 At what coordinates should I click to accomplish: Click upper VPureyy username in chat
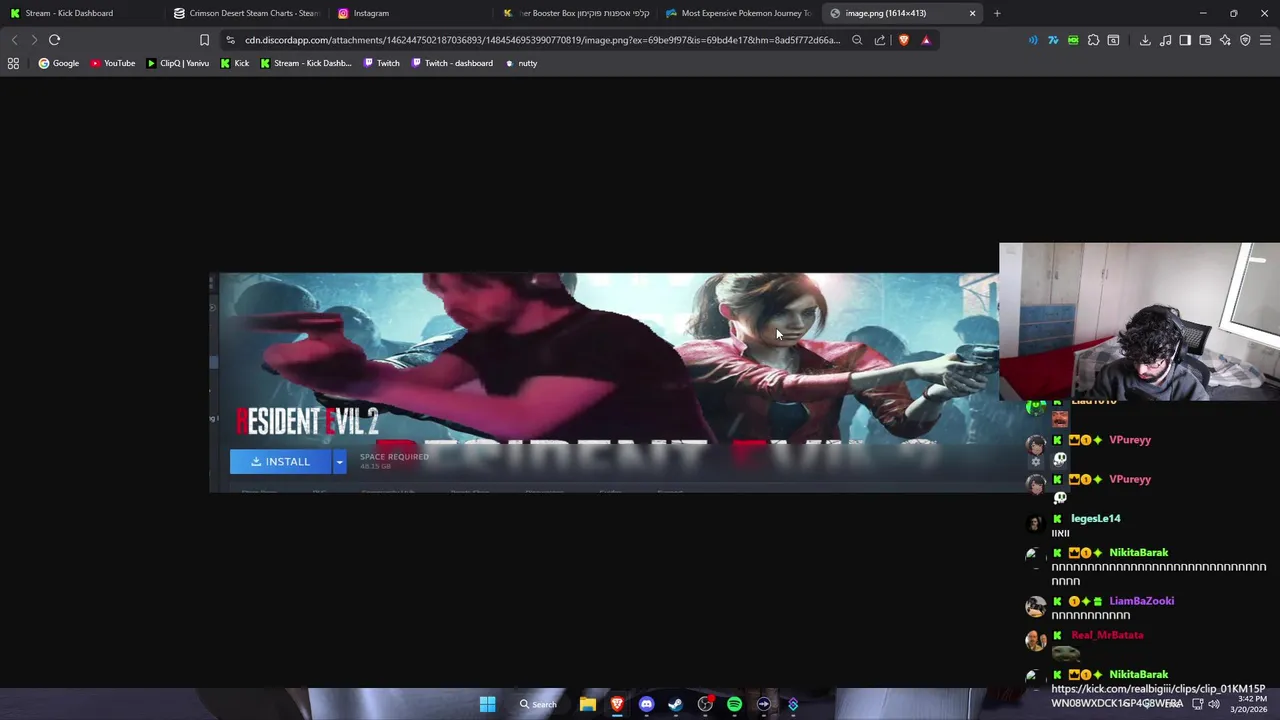tap(1130, 440)
